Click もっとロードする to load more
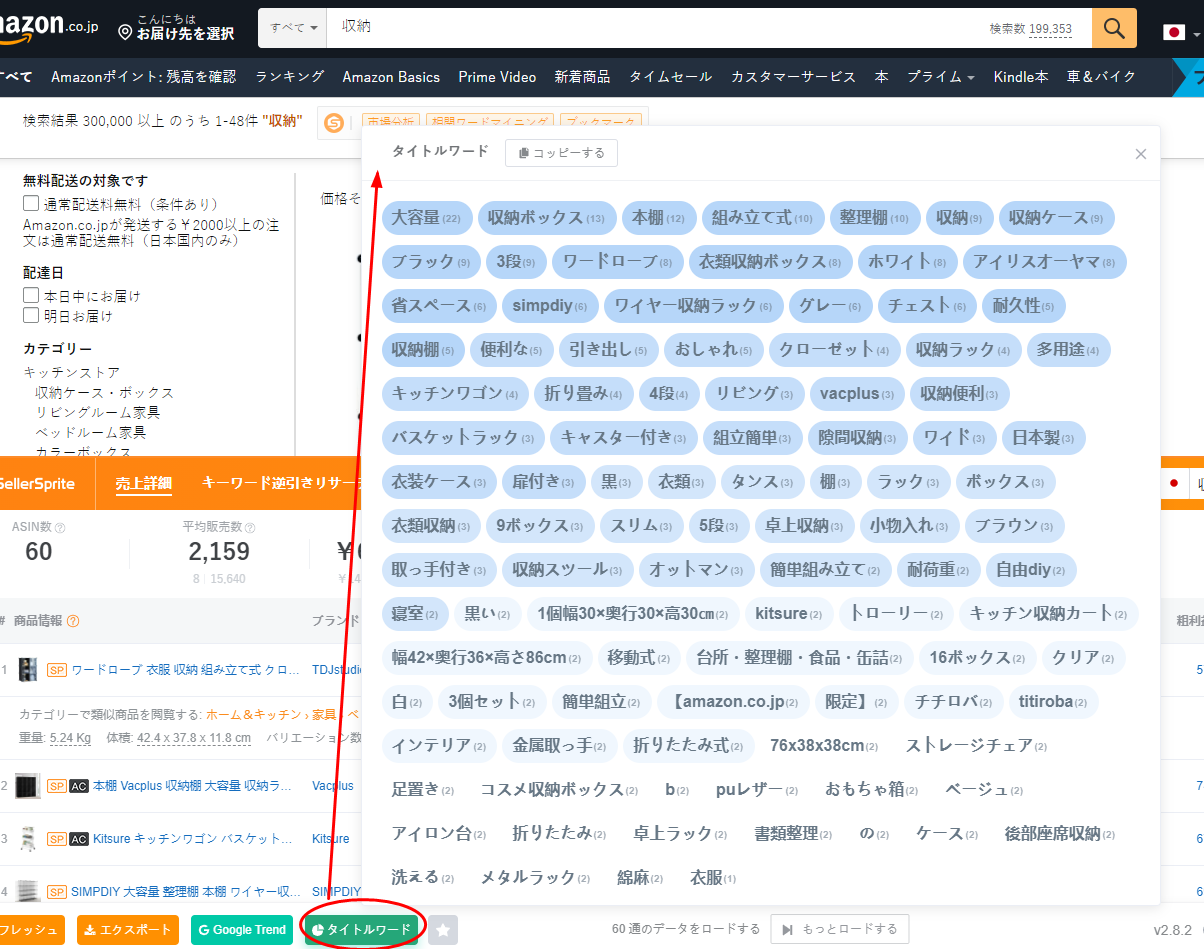Image resolution: width=1204 pixels, height=949 pixels. click(x=840, y=930)
